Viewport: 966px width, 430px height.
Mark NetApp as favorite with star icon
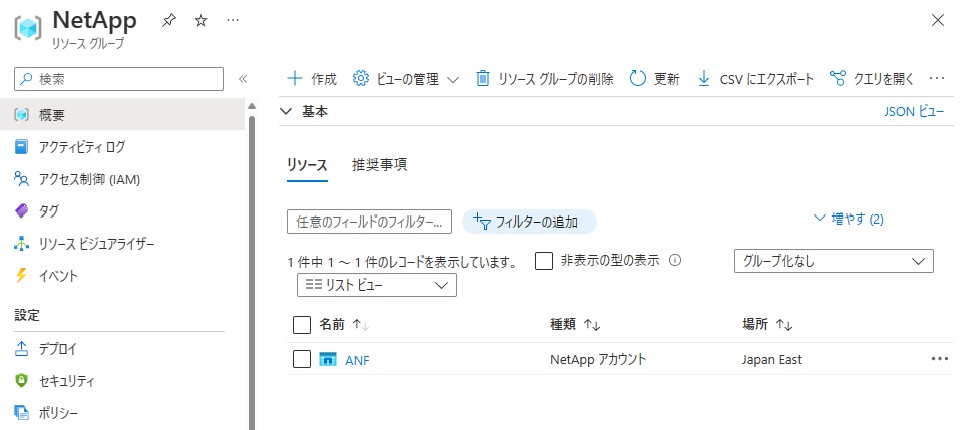coord(201,21)
